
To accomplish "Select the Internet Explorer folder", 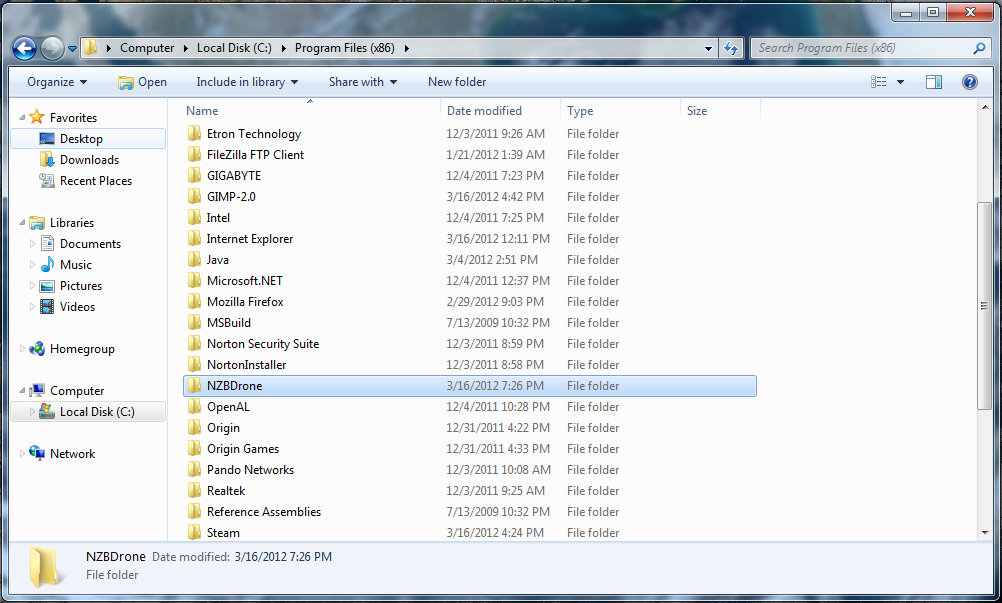I will click(470, 239).
